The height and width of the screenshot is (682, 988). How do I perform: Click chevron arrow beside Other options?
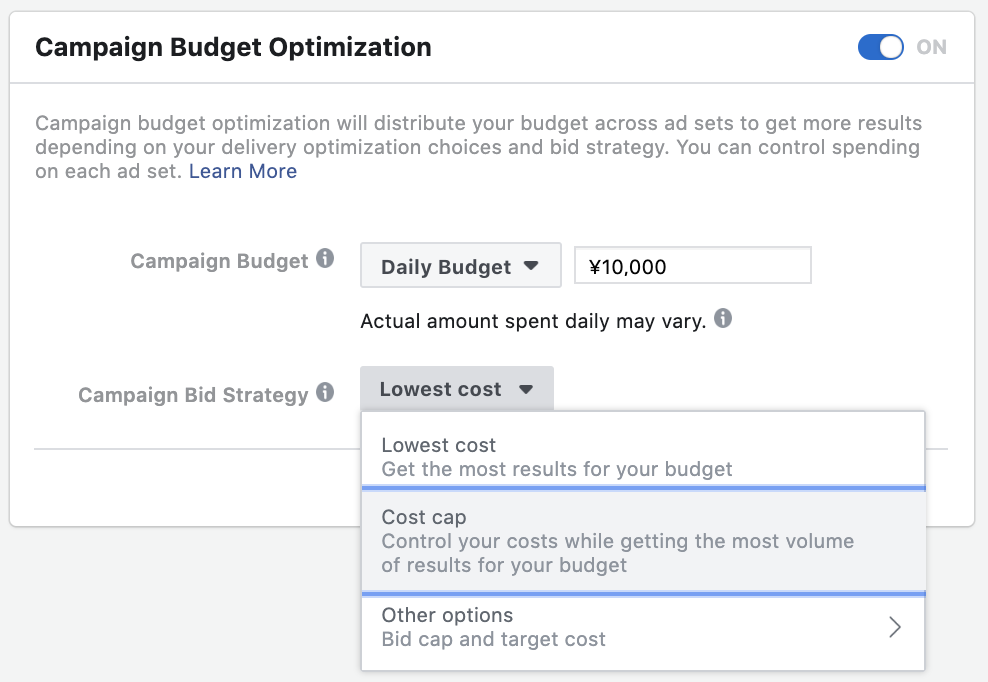click(895, 627)
